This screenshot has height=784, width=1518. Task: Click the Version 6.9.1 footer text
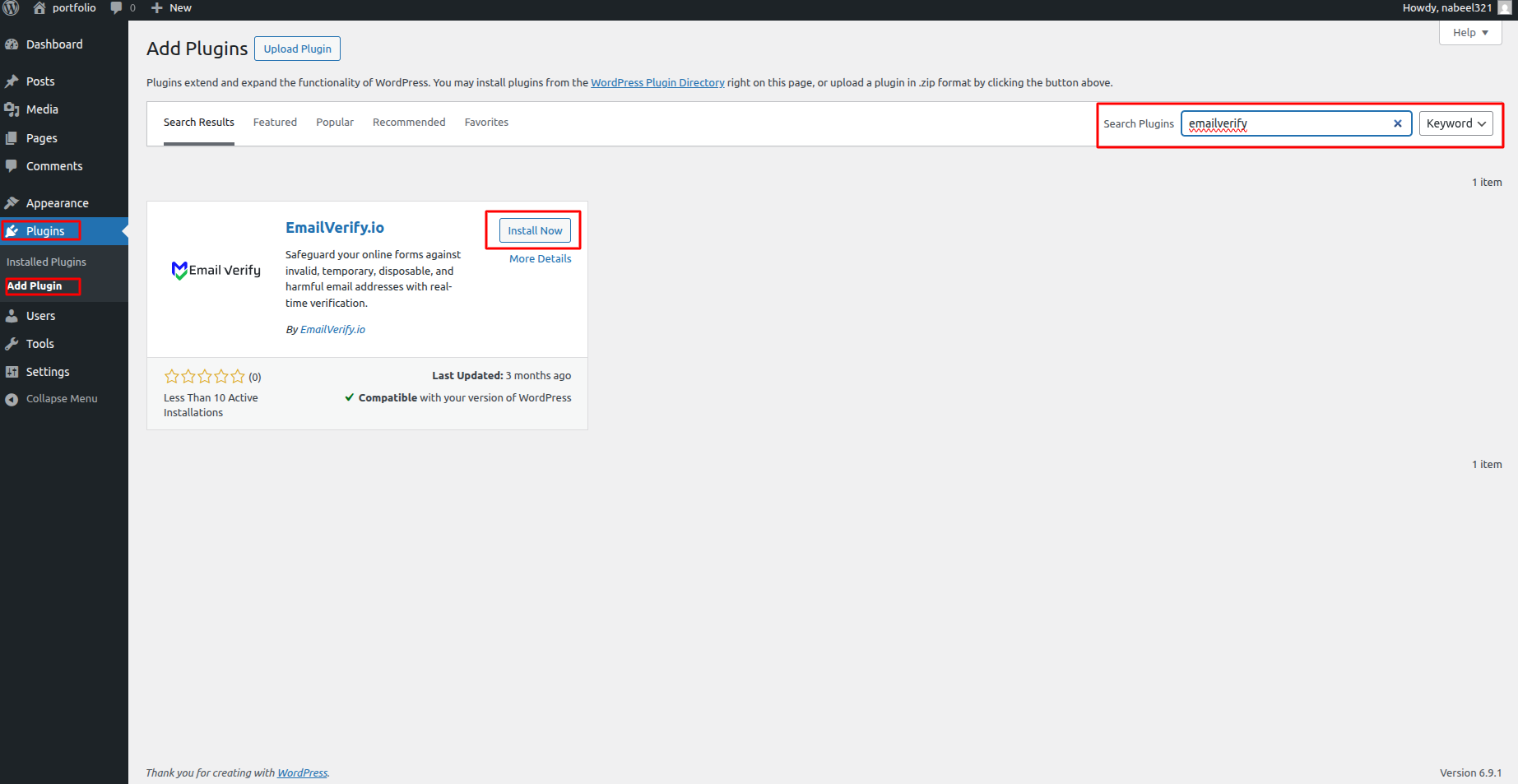coord(1470,772)
